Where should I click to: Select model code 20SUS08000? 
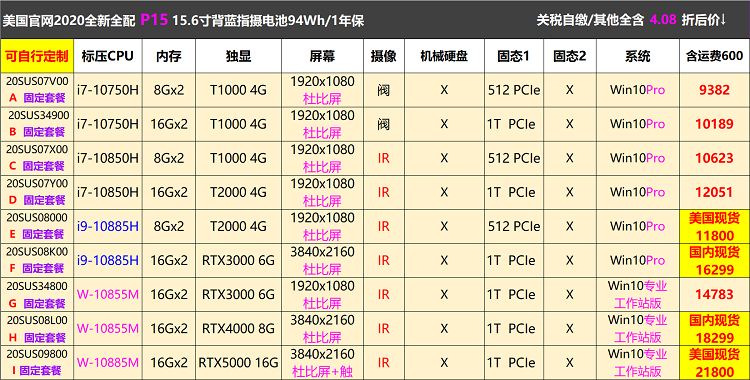click(x=37, y=217)
